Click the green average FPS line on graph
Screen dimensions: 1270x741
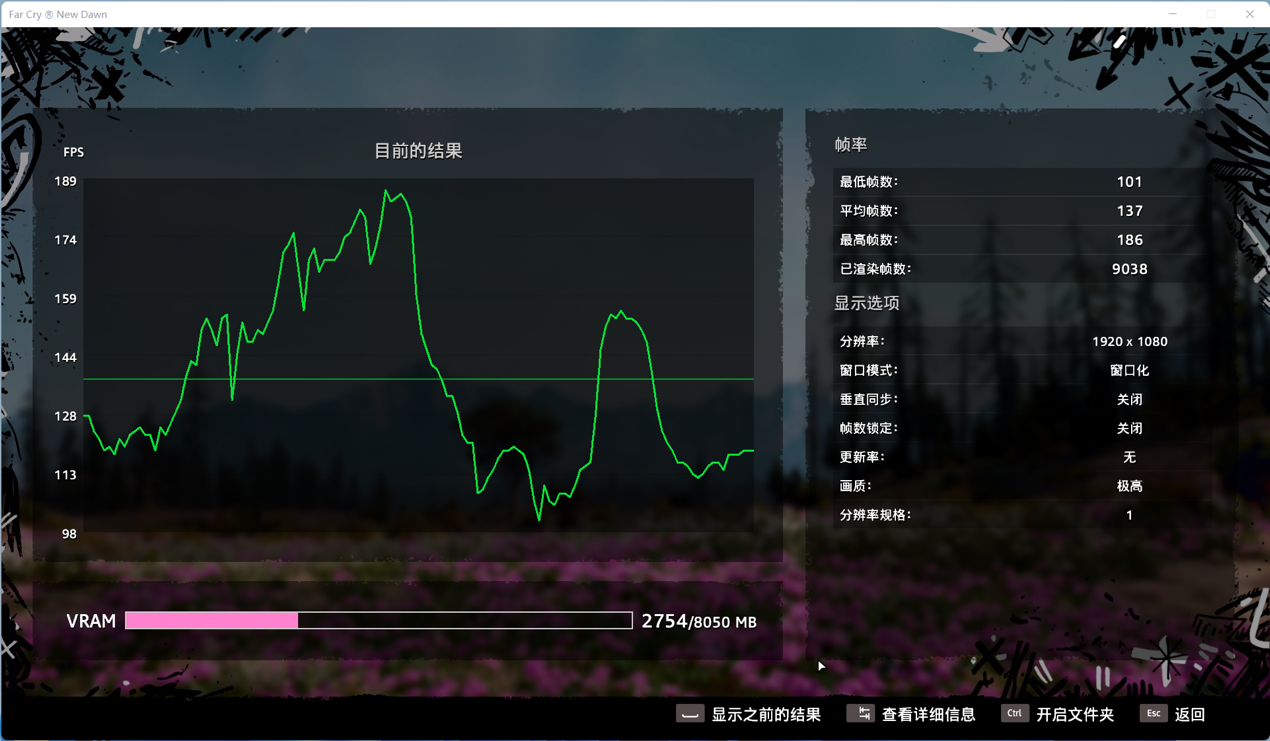(x=420, y=378)
